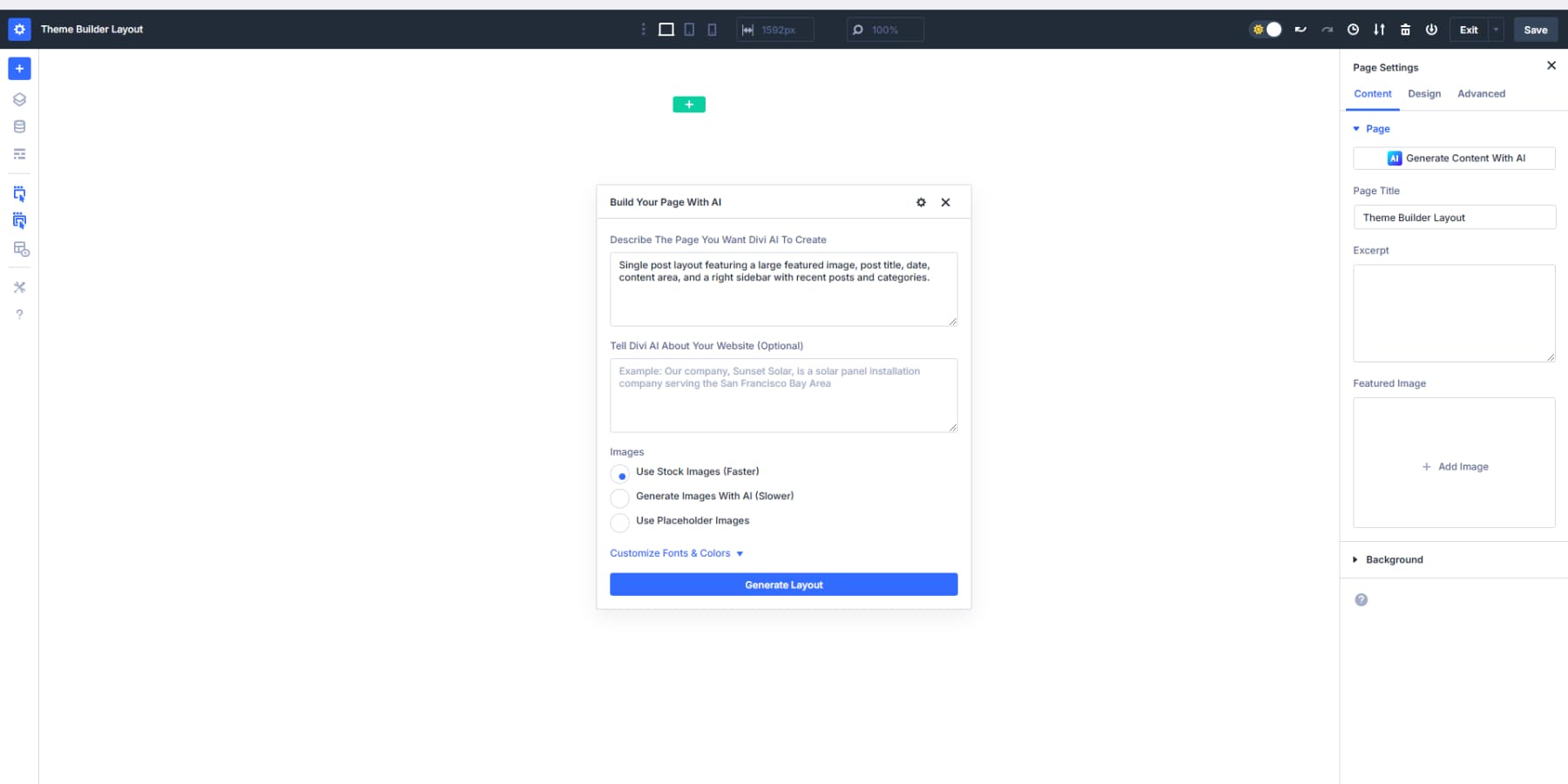Expand Customize Fonts & Colors
This screenshot has width=1568, height=784.
tap(676, 552)
